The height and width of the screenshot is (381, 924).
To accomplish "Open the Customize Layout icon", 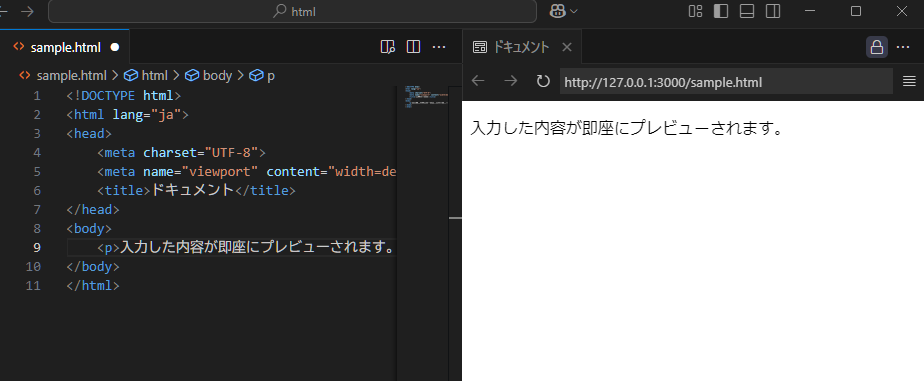I will 695,11.
